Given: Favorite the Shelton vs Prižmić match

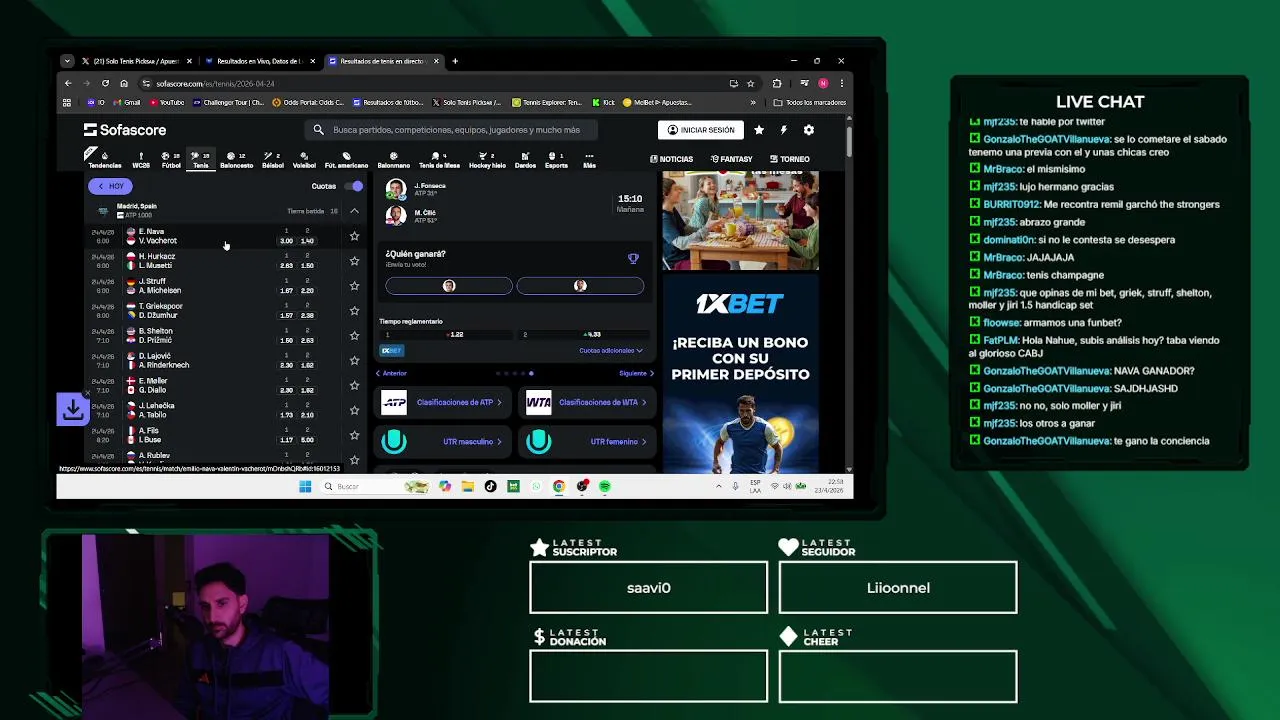Looking at the screenshot, I should (x=354, y=336).
